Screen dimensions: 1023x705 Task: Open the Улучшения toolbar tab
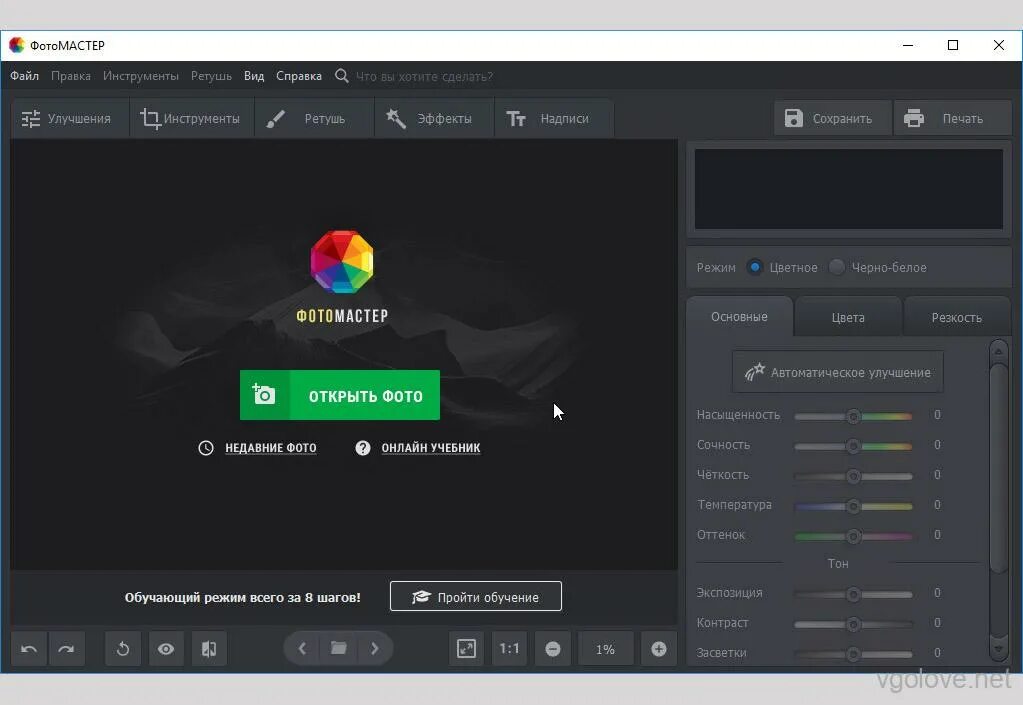pos(70,119)
